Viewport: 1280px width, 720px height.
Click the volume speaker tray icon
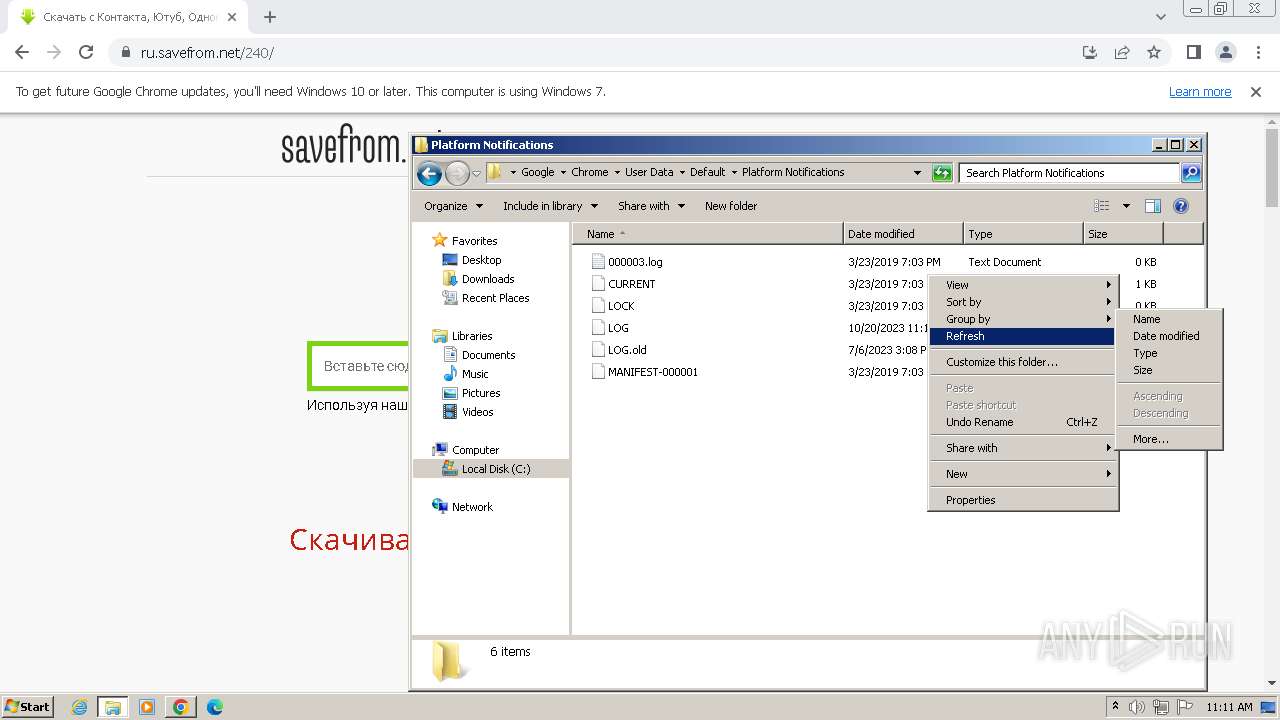tap(1137, 707)
